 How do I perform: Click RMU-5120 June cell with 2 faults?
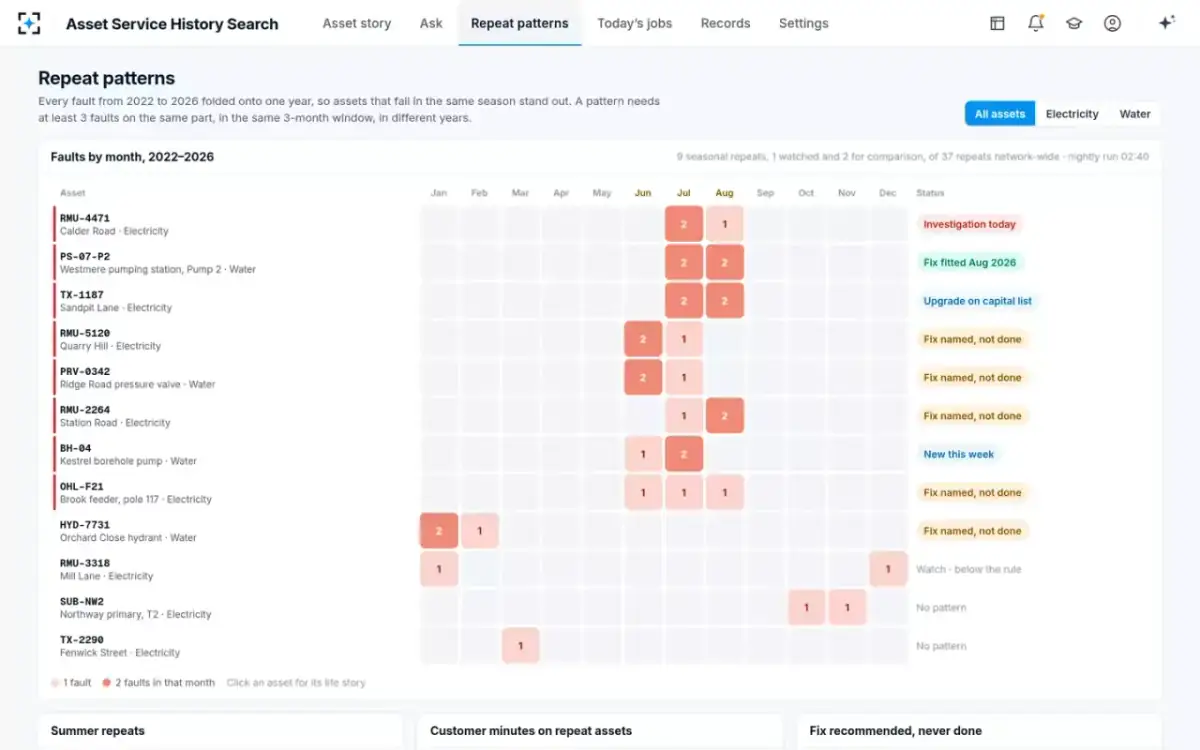click(643, 339)
